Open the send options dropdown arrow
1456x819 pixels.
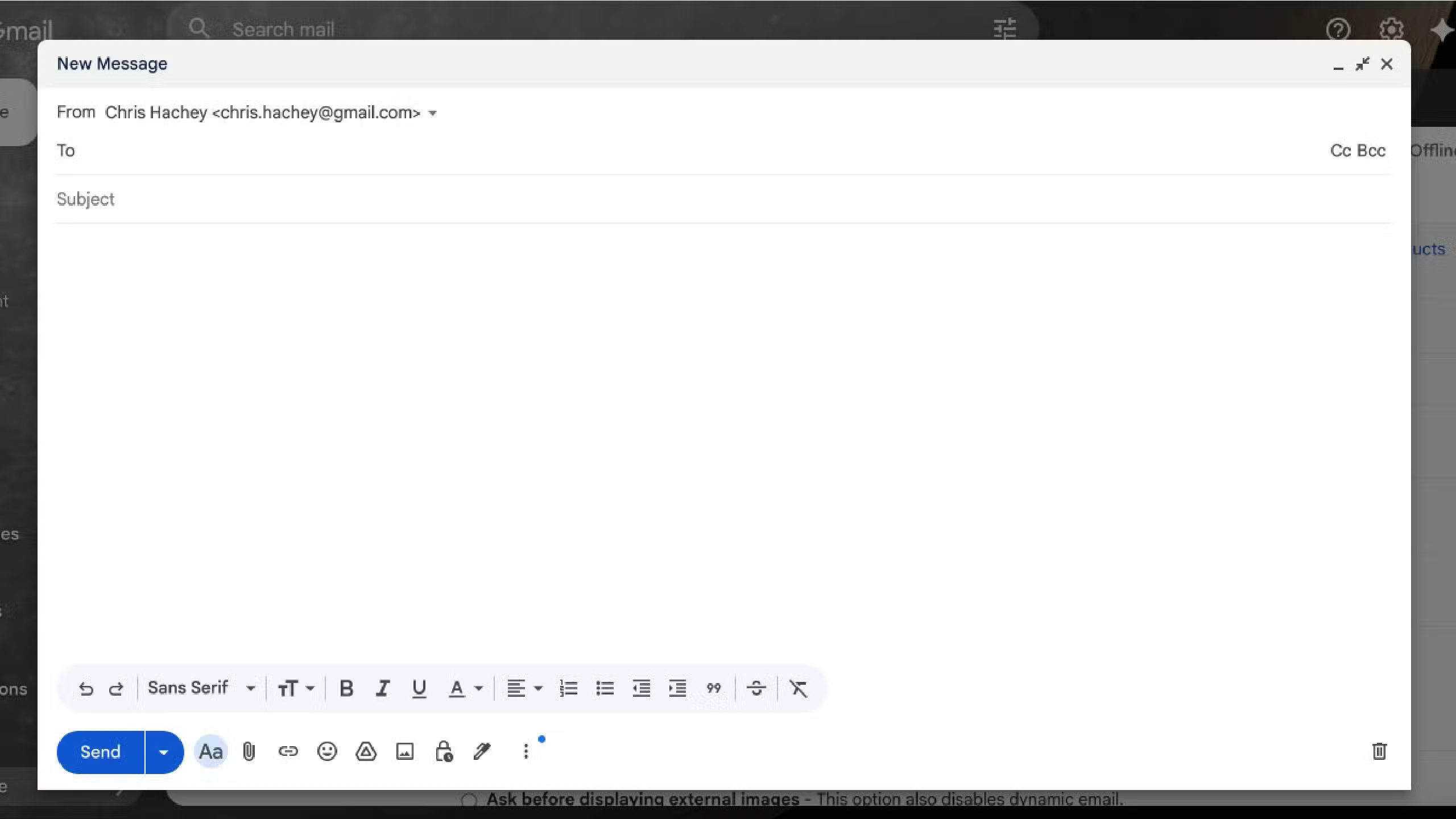click(x=164, y=752)
